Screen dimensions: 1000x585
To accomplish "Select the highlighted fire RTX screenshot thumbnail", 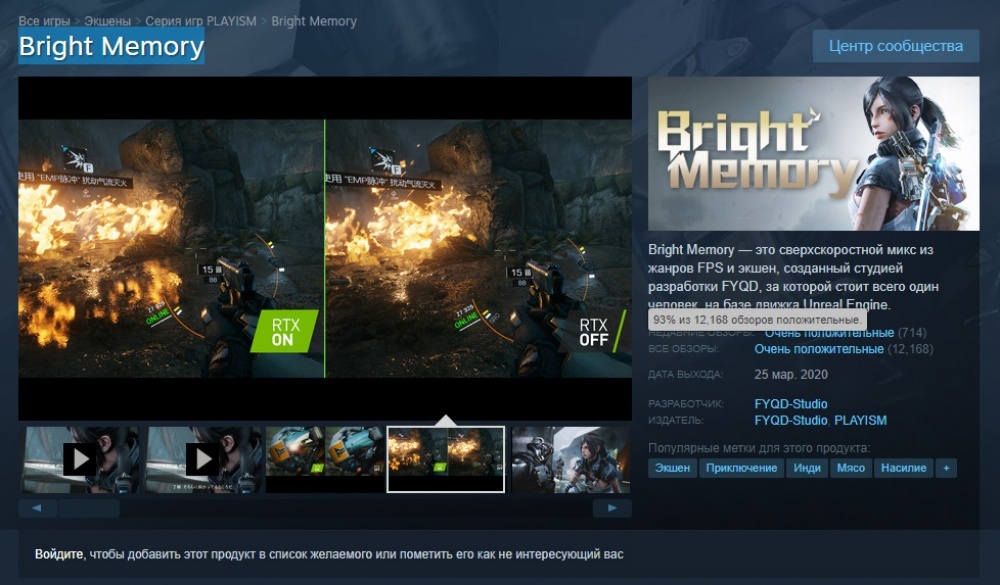I will pyautogui.click(x=446, y=459).
